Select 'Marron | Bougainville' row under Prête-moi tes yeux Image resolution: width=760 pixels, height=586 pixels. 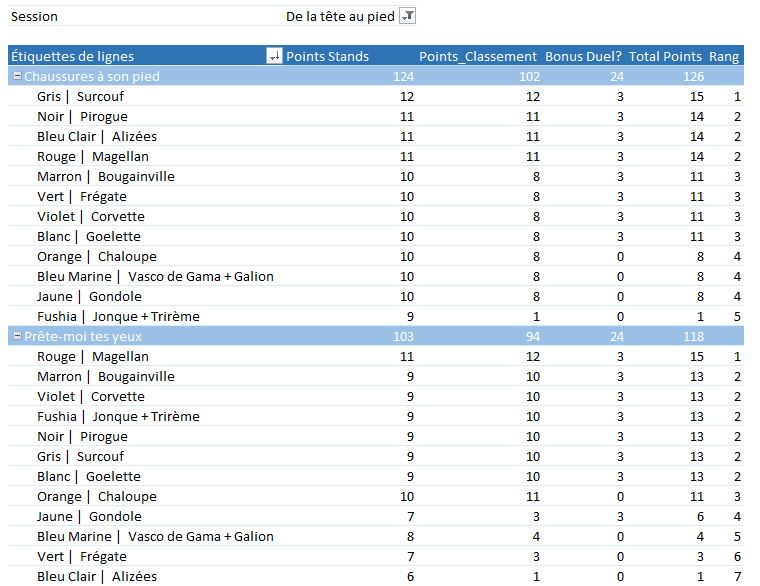point(105,376)
